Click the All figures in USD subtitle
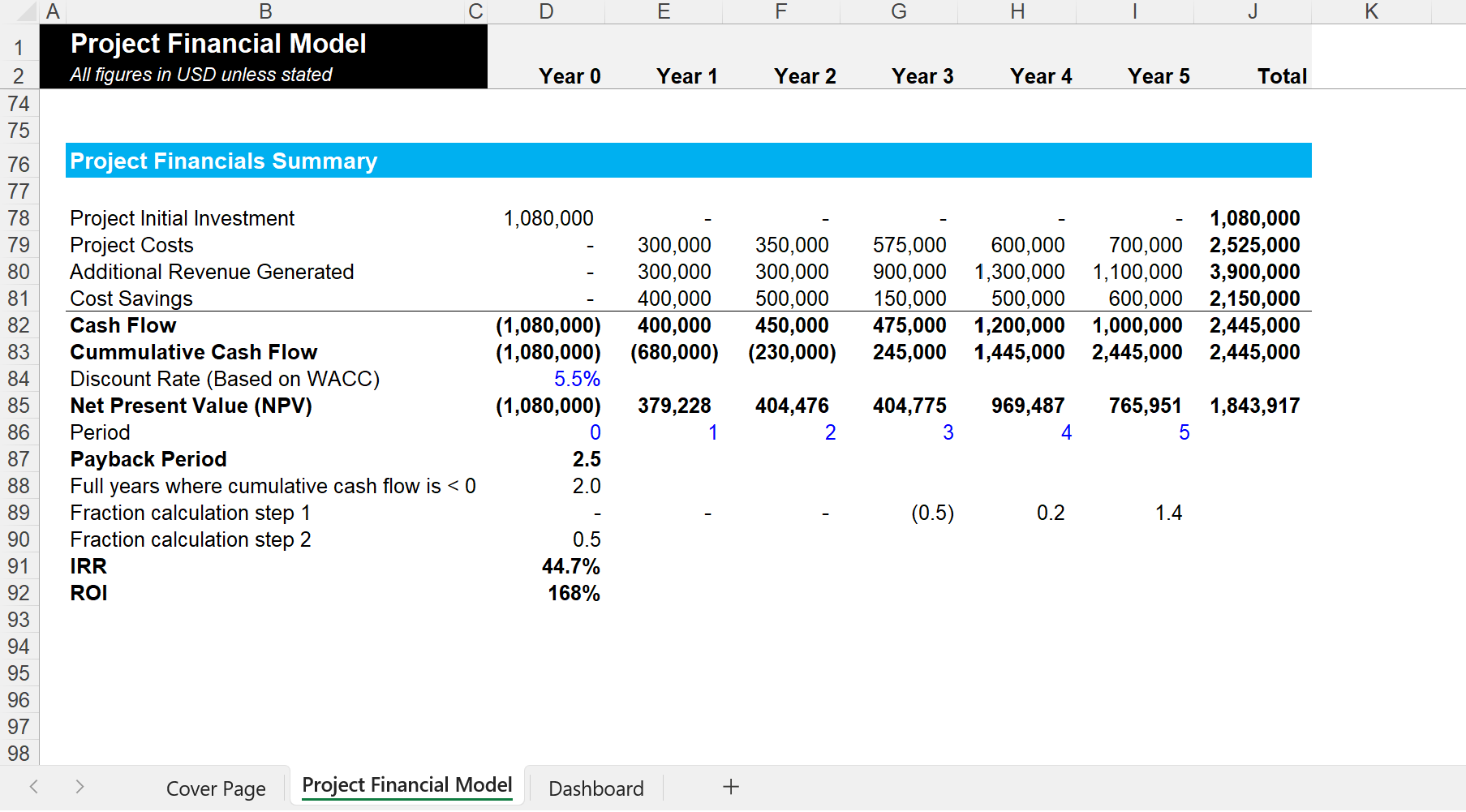1466x812 pixels. (201, 75)
